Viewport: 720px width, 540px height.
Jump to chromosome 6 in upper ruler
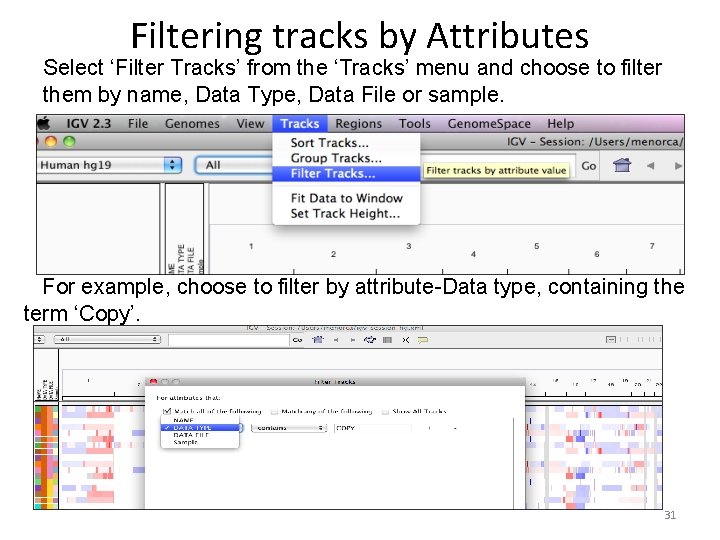coord(596,254)
